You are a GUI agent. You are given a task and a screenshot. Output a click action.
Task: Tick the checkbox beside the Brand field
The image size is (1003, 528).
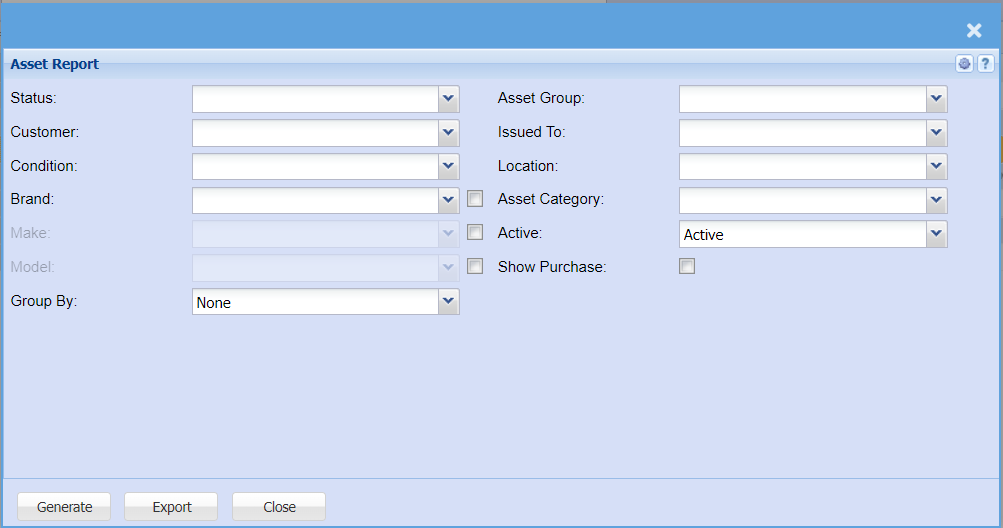click(x=475, y=199)
